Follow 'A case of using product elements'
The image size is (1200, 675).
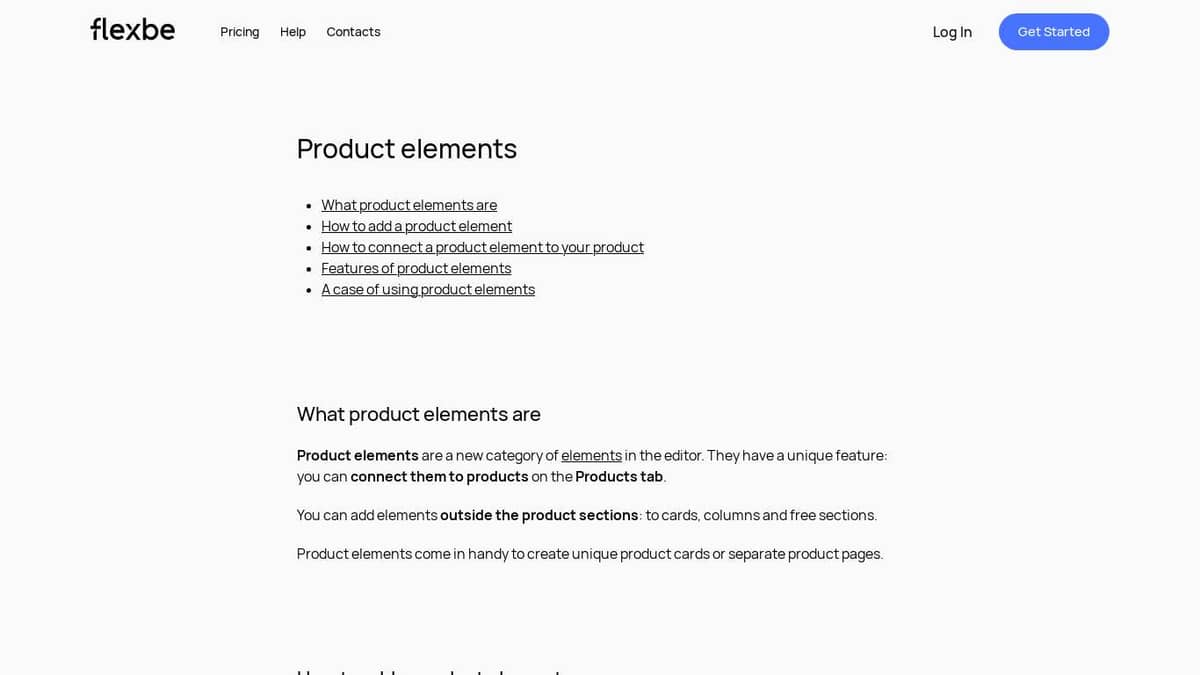point(428,289)
